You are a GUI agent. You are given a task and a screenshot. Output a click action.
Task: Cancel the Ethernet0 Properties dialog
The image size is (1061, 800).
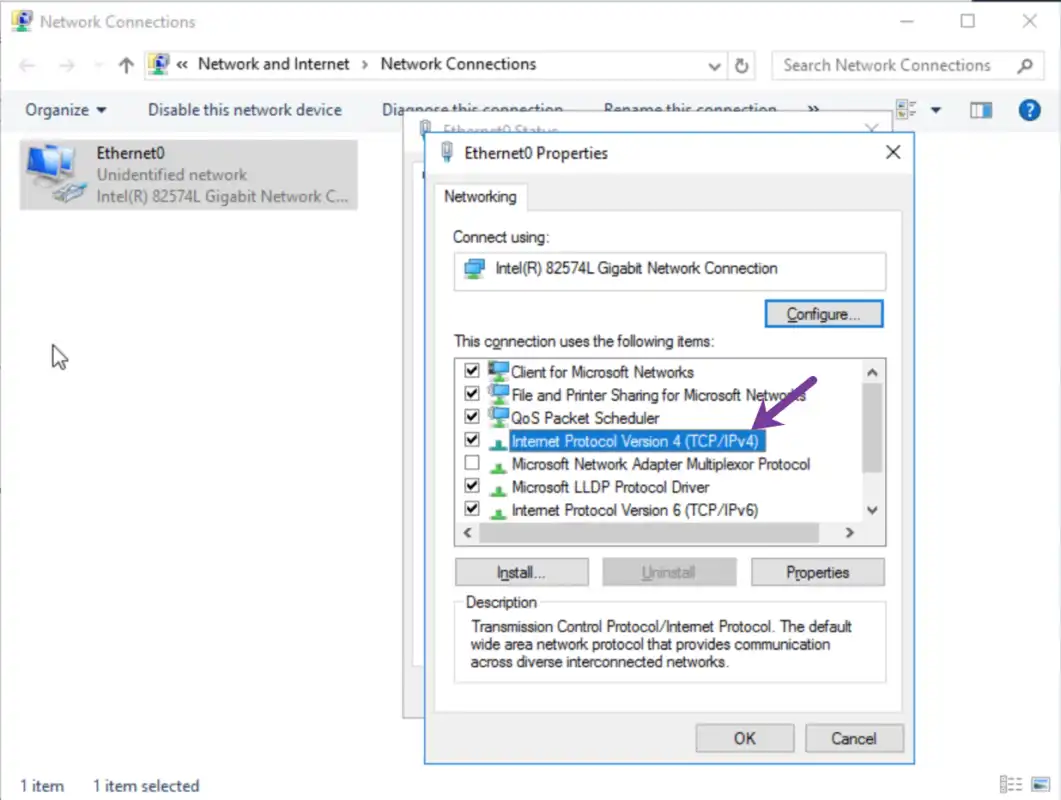click(854, 738)
